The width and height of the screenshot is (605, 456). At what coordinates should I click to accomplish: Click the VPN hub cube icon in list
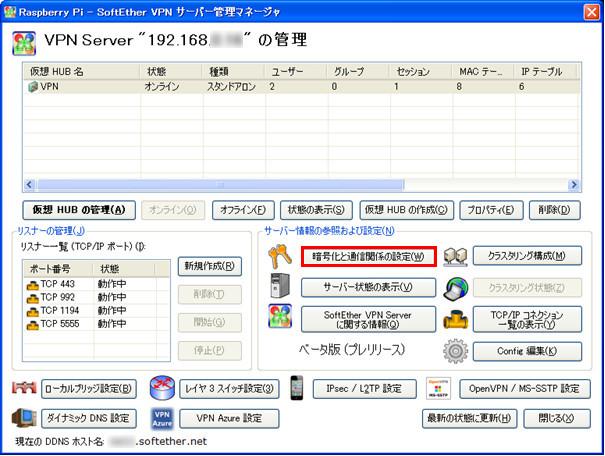click(33, 87)
